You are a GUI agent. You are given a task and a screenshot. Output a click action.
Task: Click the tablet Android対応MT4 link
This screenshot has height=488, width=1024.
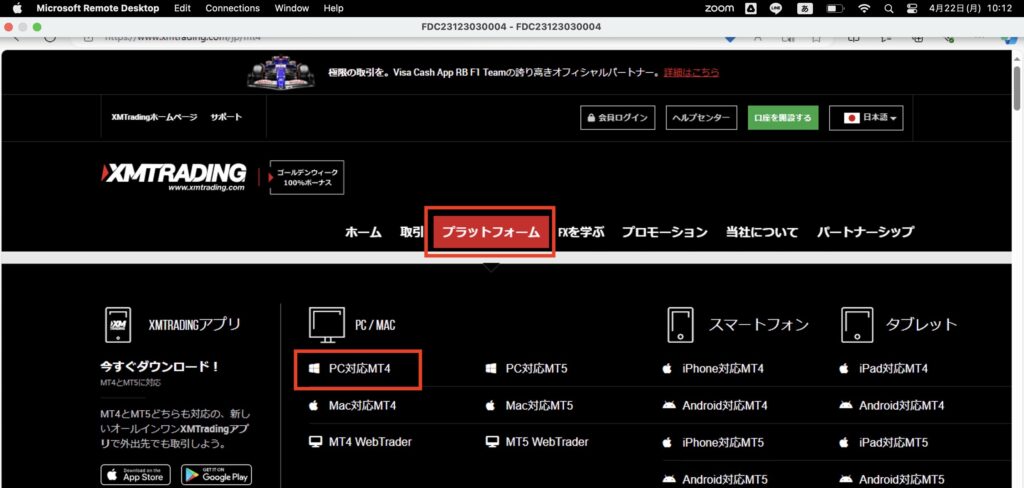(901, 406)
